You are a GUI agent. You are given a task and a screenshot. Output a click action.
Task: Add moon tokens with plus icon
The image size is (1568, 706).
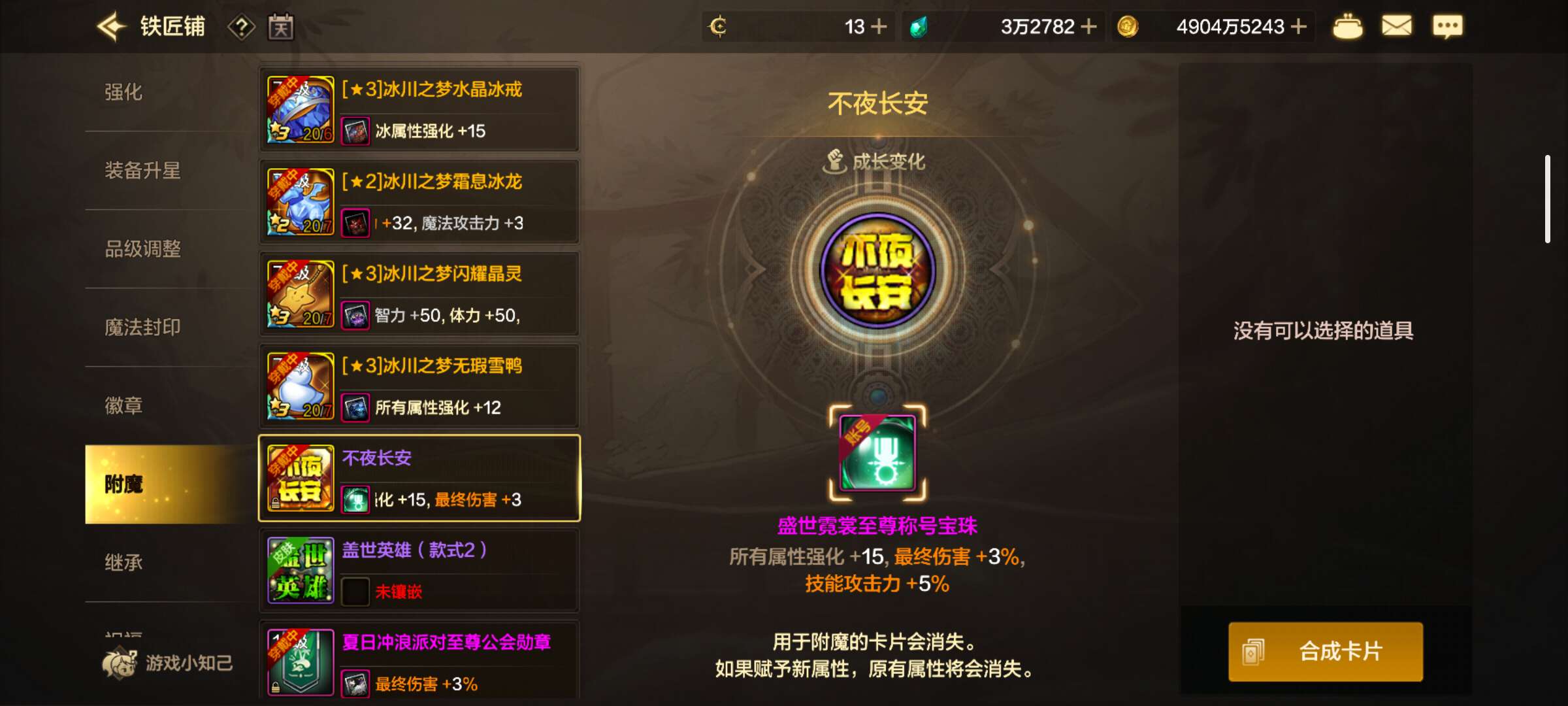click(879, 27)
